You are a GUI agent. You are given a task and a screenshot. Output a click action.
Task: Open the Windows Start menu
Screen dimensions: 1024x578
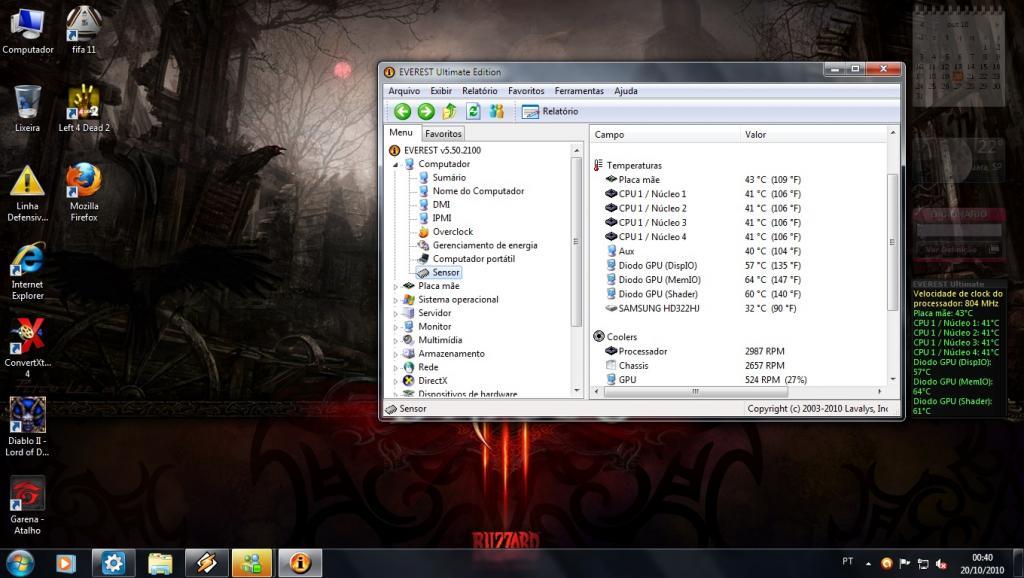(x=18, y=563)
